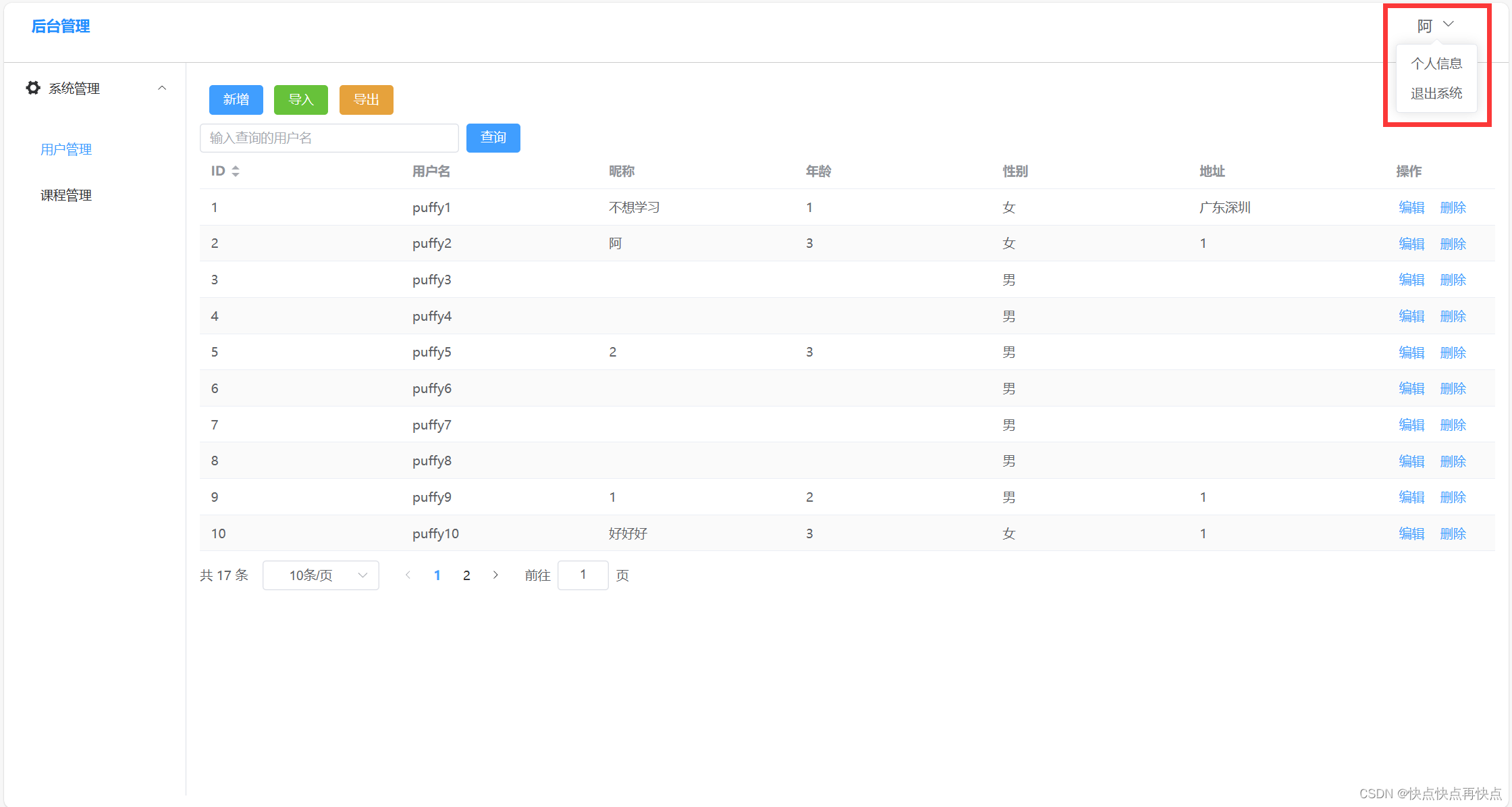The image size is (1512, 807).
Task: Select the 不想学习 nickname cell
Action: pos(634,207)
